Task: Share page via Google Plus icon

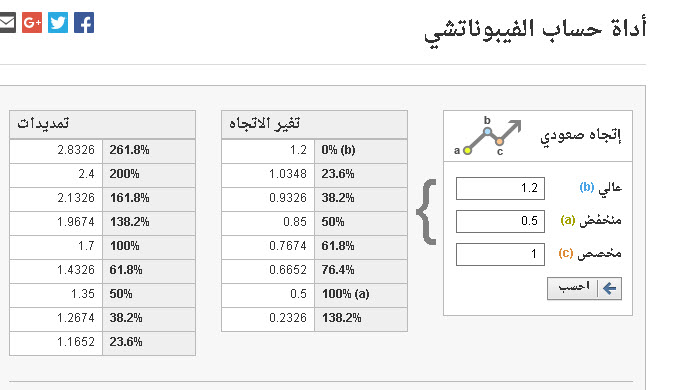Action: tap(32, 22)
